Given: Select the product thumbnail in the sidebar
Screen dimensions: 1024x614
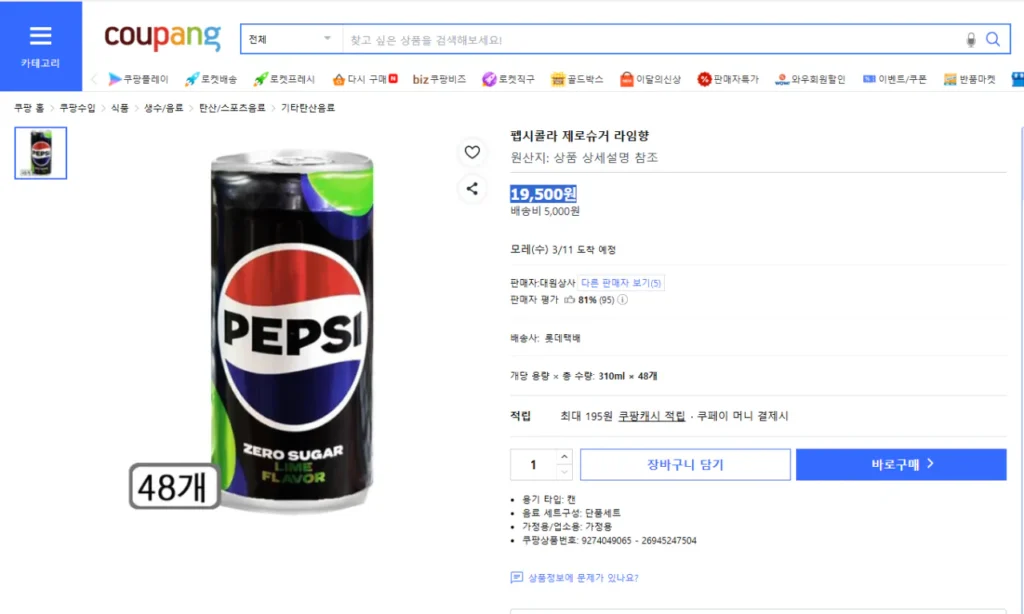Looking at the screenshot, I should click(x=39, y=152).
